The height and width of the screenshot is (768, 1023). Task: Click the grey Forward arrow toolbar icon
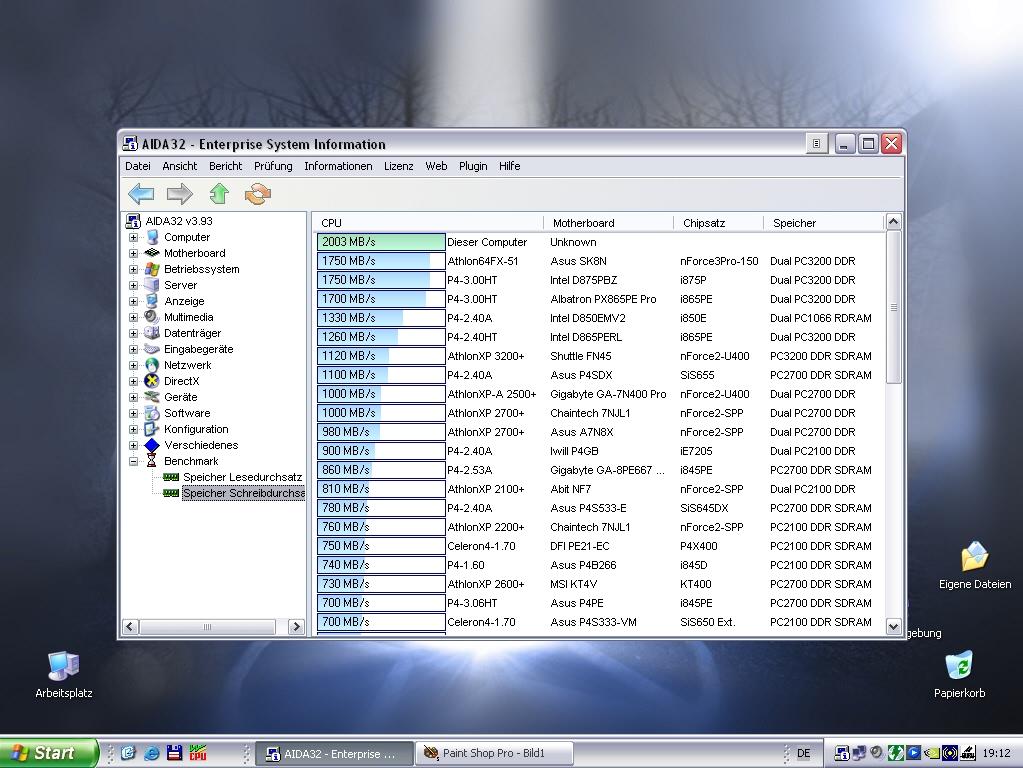point(180,194)
